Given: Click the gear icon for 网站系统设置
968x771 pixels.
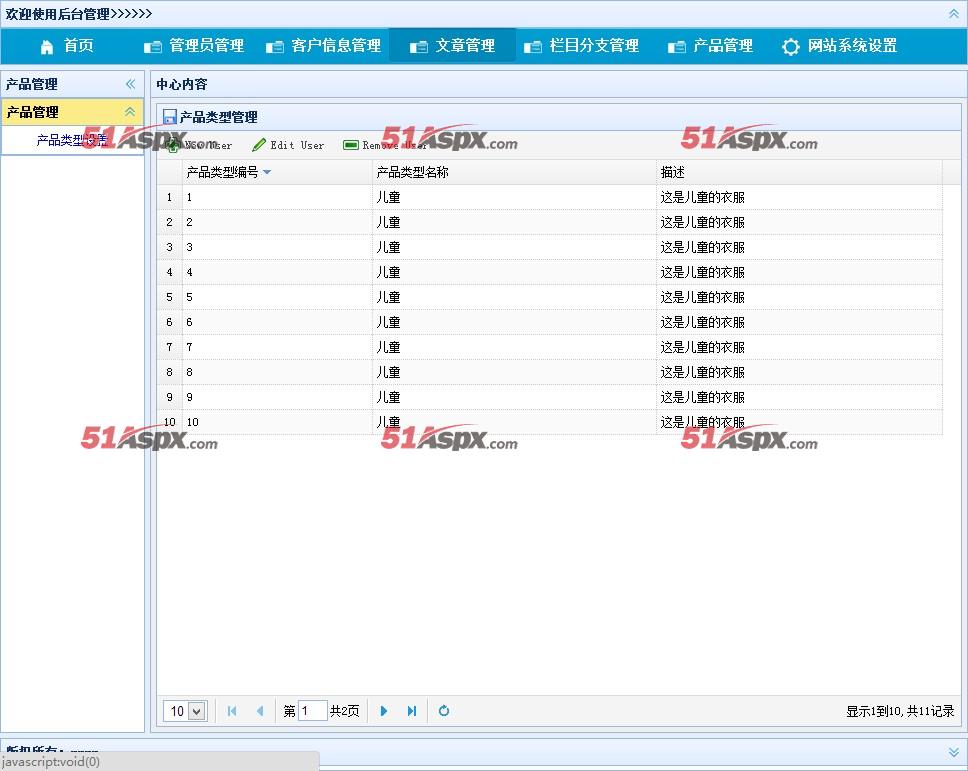Looking at the screenshot, I should point(791,46).
